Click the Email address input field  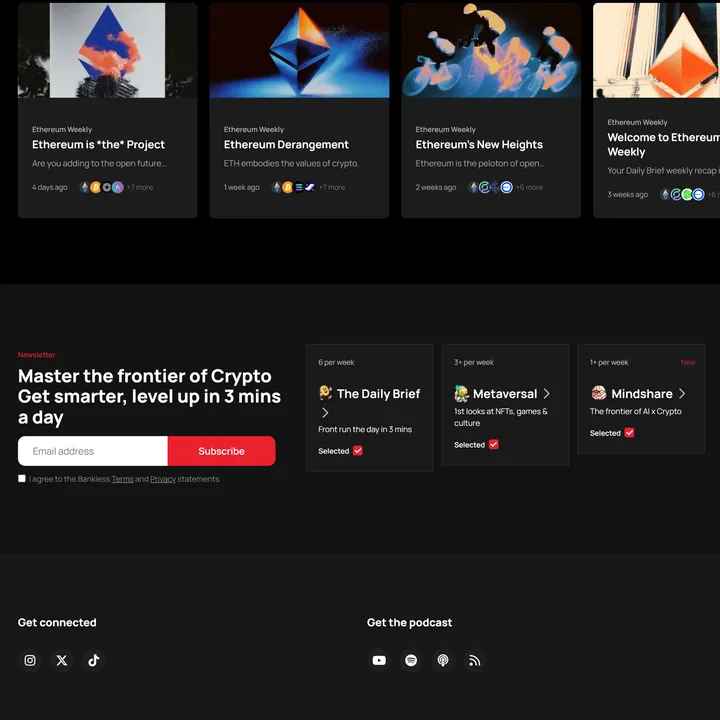point(93,451)
